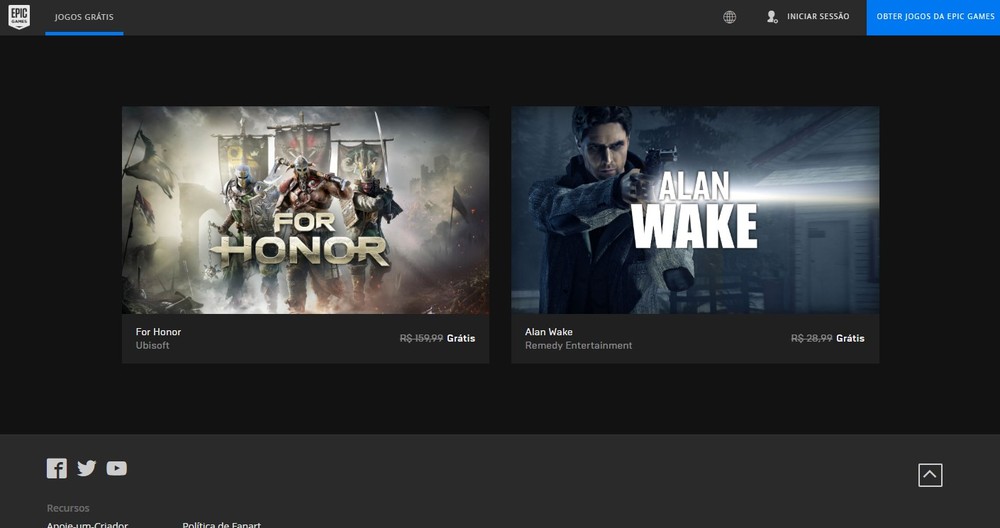Click the Recursos footer heading
The image size is (1000, 528).
click(68, 508)
